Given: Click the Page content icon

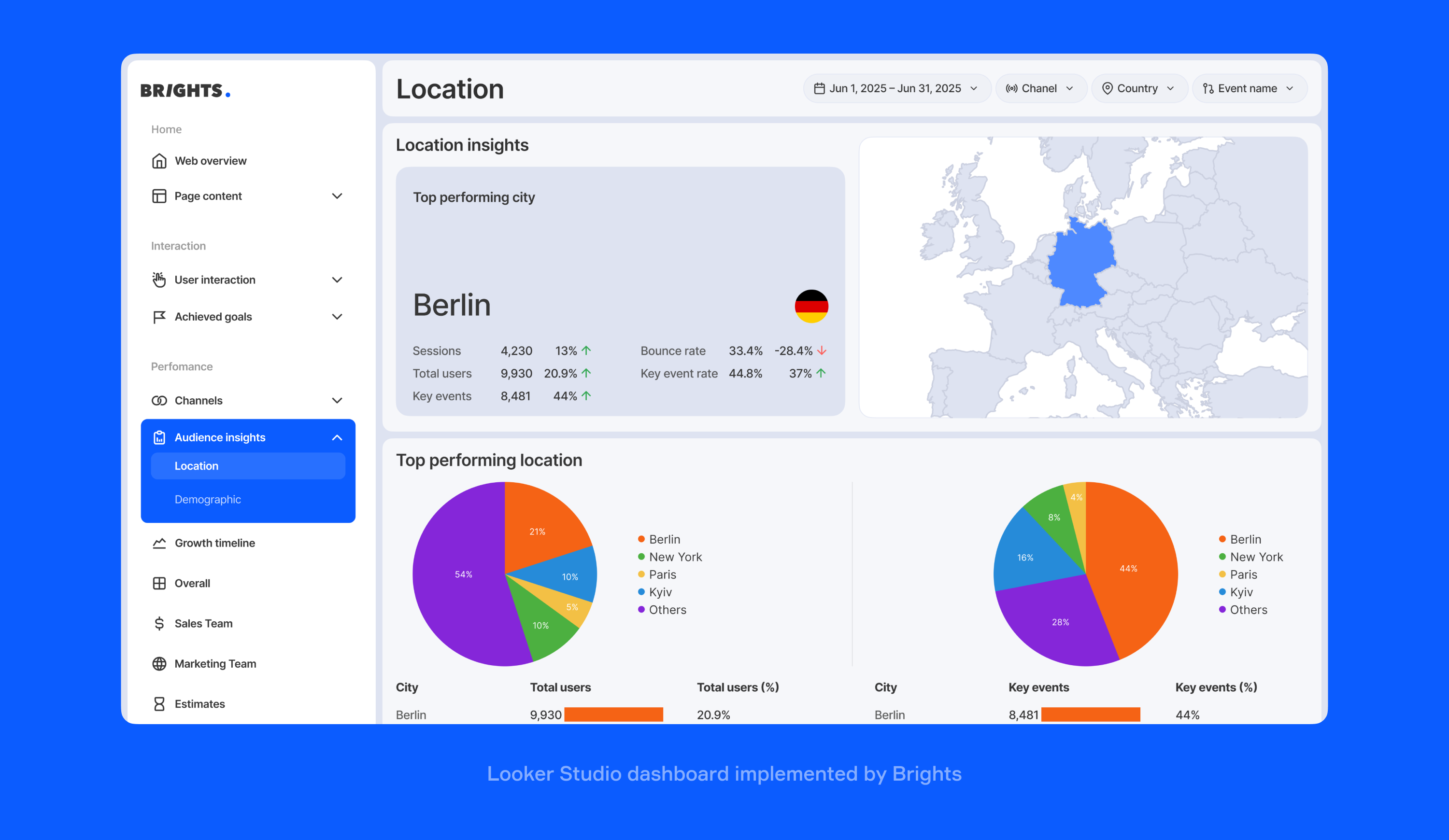Looking at the screenshot, I should (159, 196).
